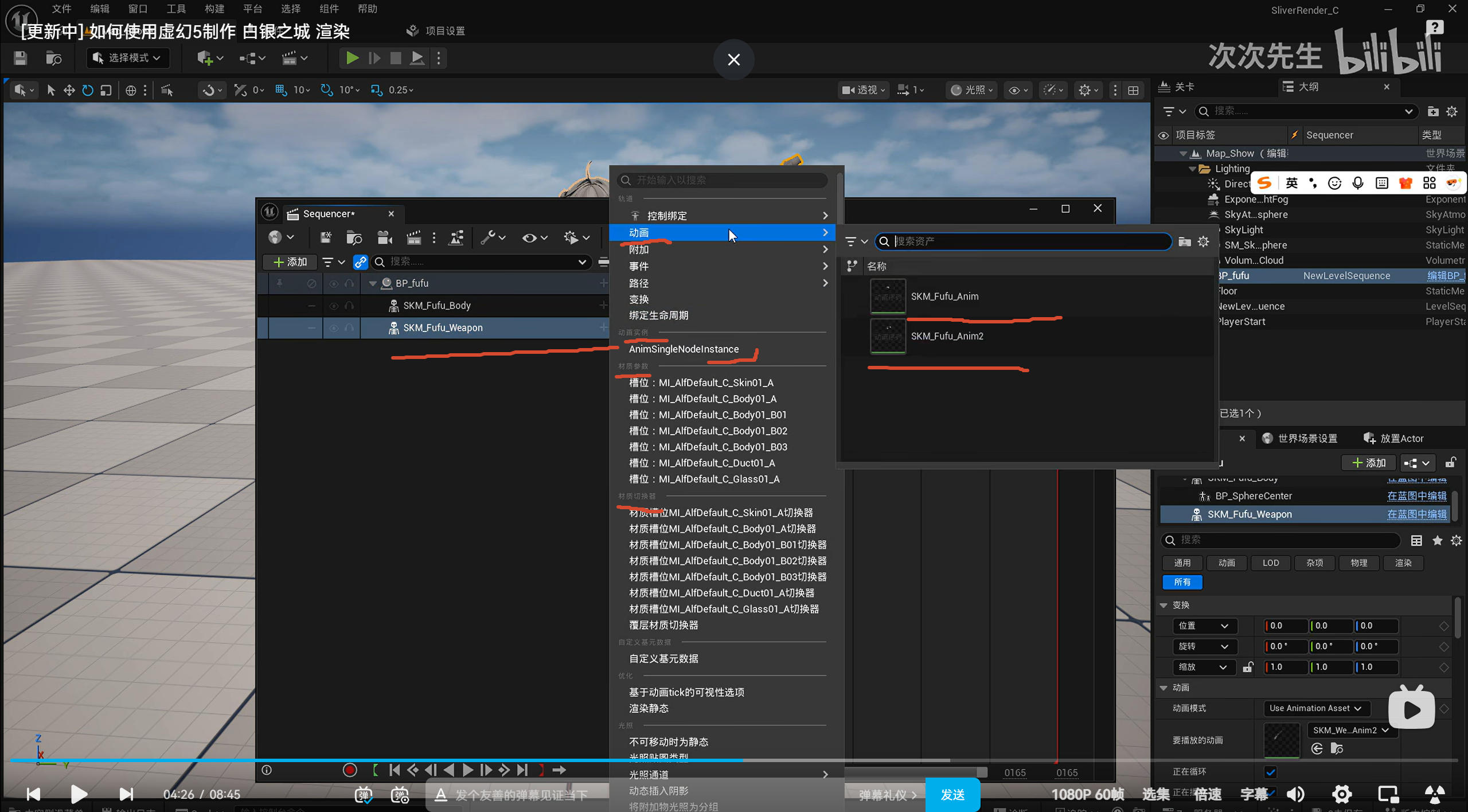Viewport: 1468px width, 812px height.
Task: Open the 透视 perspective view dropdown
Action: click(x=864, y=90)
